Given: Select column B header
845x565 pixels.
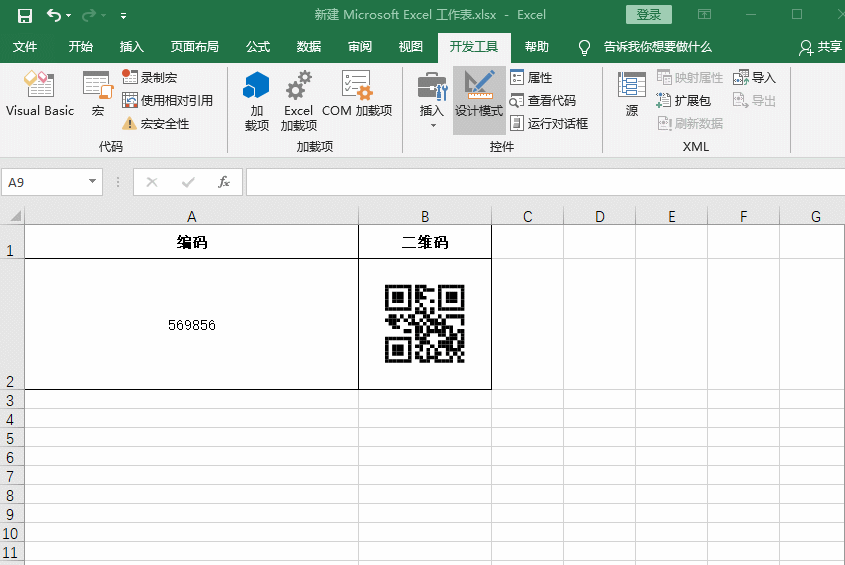Looking at the screenshot, I should [x=425, y=216].
